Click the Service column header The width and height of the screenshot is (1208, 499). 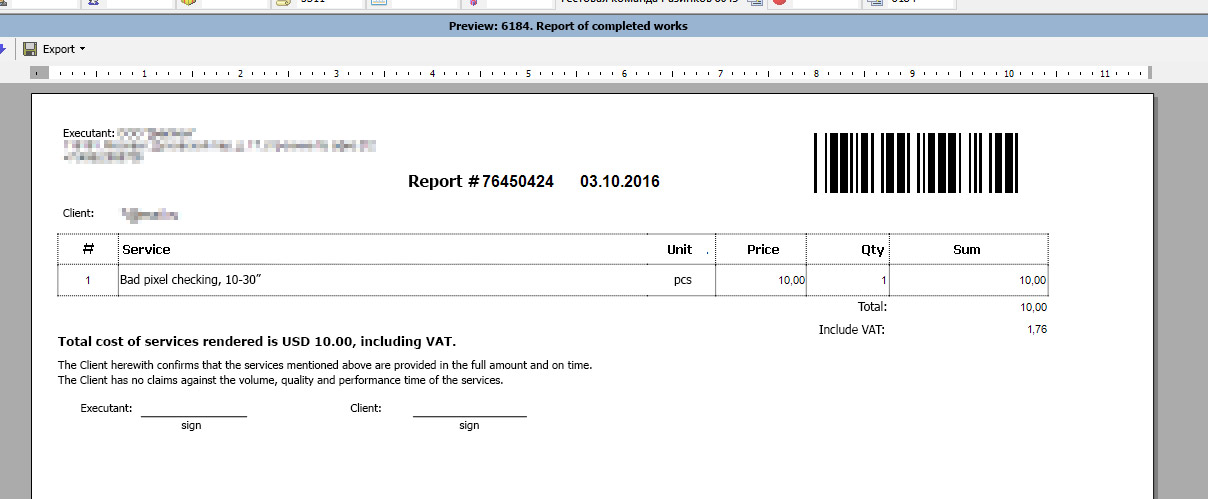pyautogui.click(x=146, y=249)
